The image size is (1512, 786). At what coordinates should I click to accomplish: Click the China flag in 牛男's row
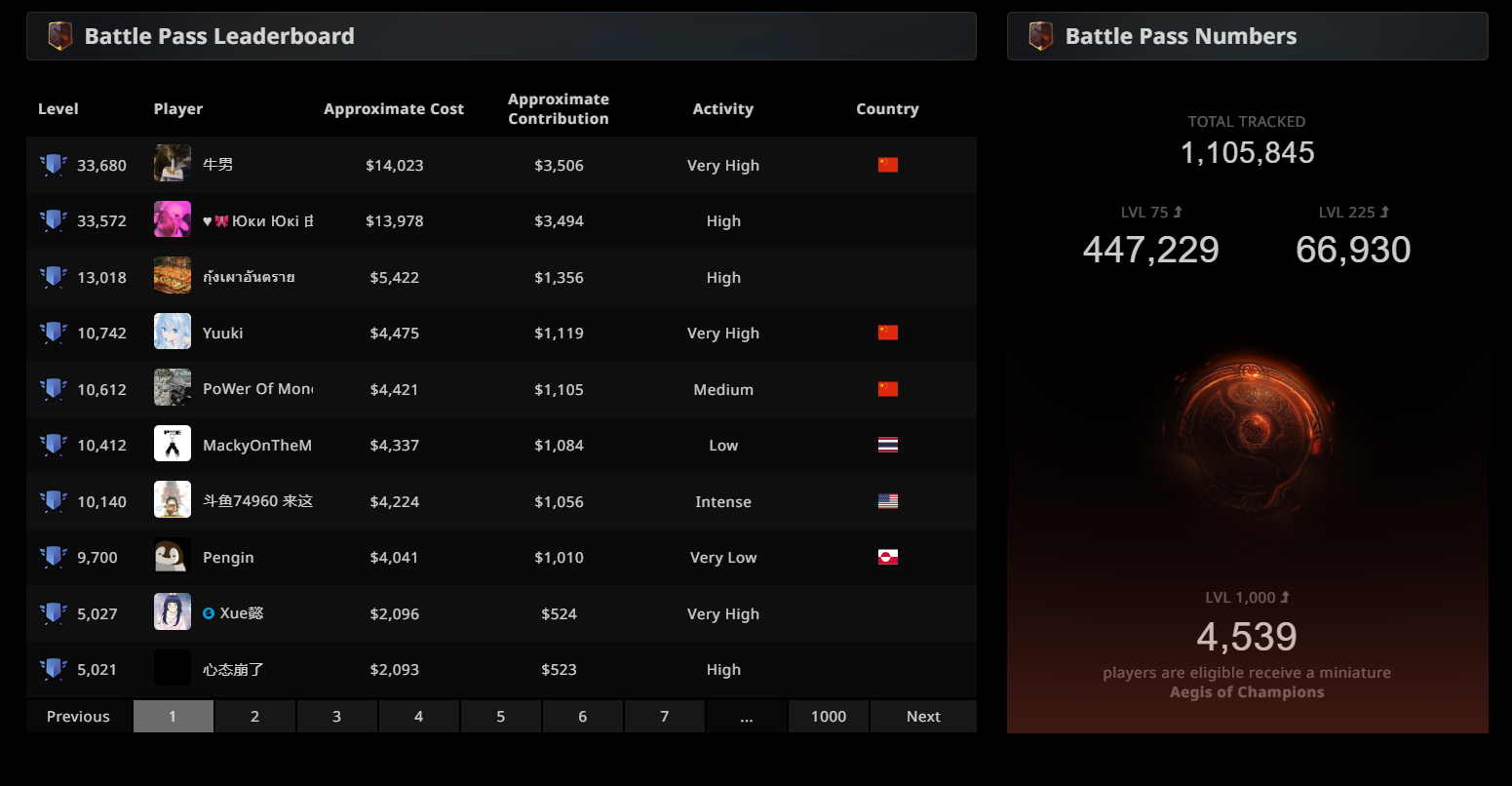(887, 165)
